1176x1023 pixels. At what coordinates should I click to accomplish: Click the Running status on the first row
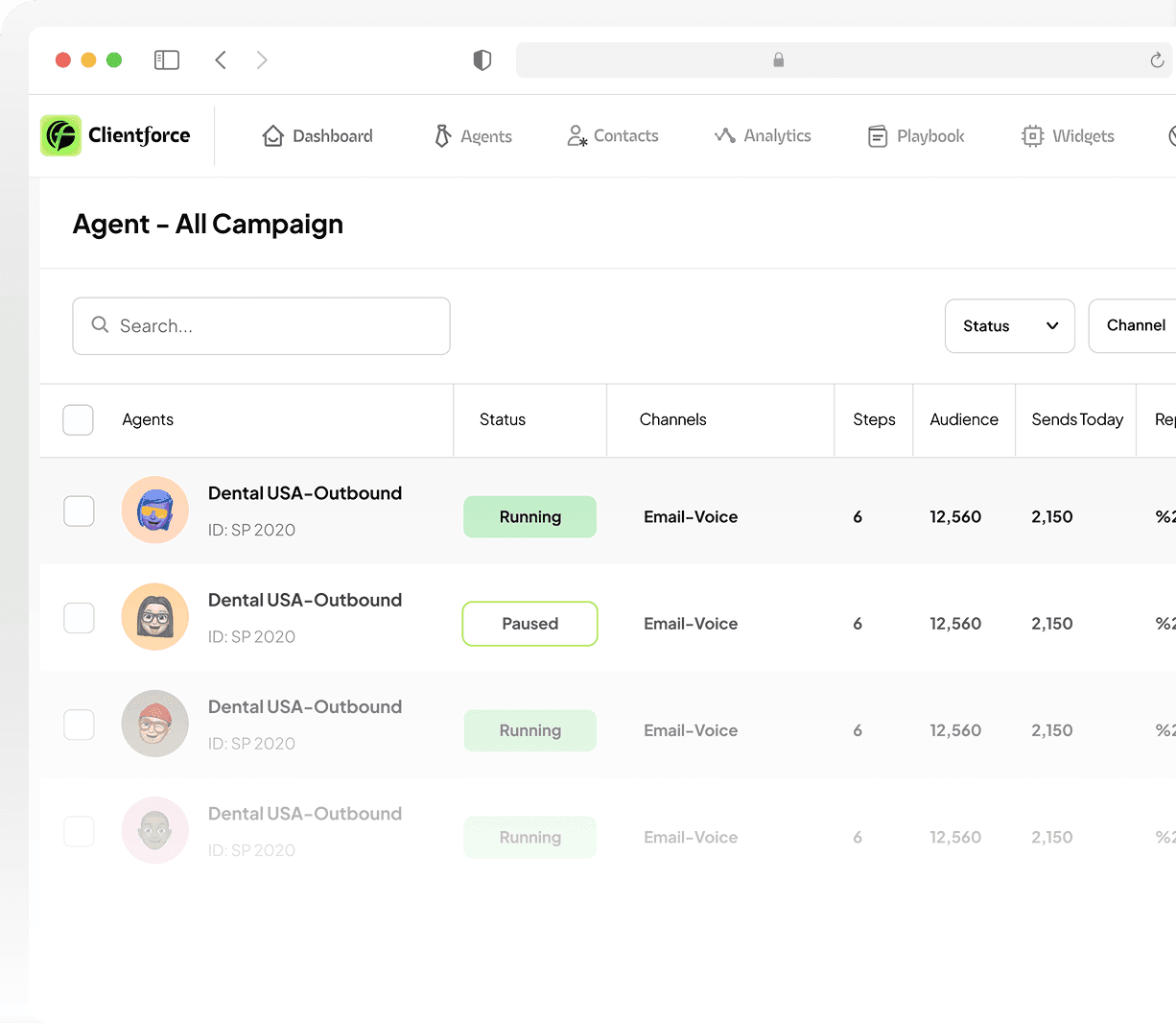tap(529, 516)
